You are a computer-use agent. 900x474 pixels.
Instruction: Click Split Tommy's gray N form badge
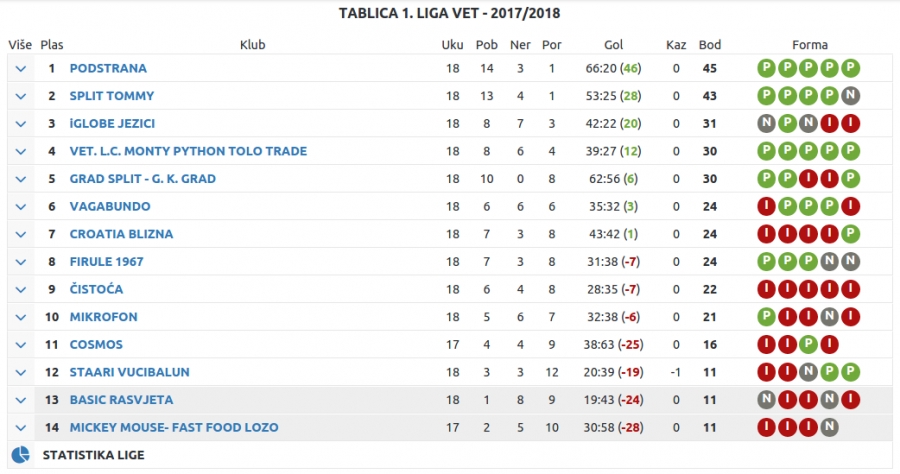point(850,96)
